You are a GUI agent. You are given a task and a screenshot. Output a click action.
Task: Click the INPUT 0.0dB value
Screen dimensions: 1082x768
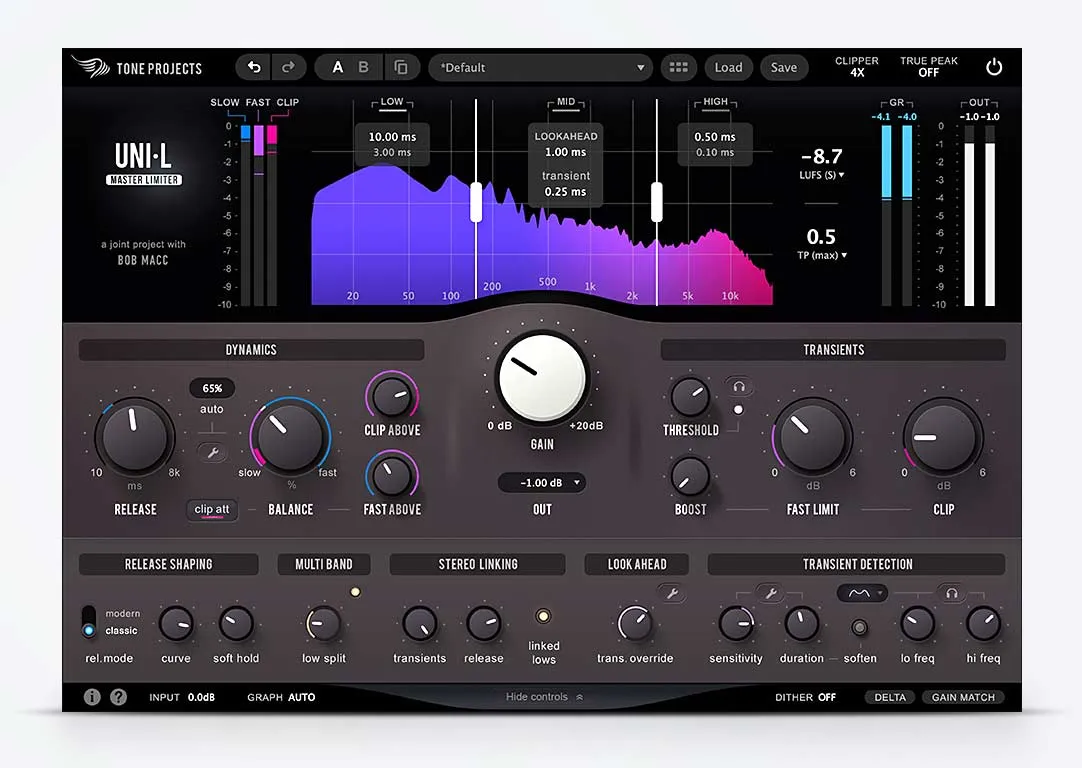point(182,697)
